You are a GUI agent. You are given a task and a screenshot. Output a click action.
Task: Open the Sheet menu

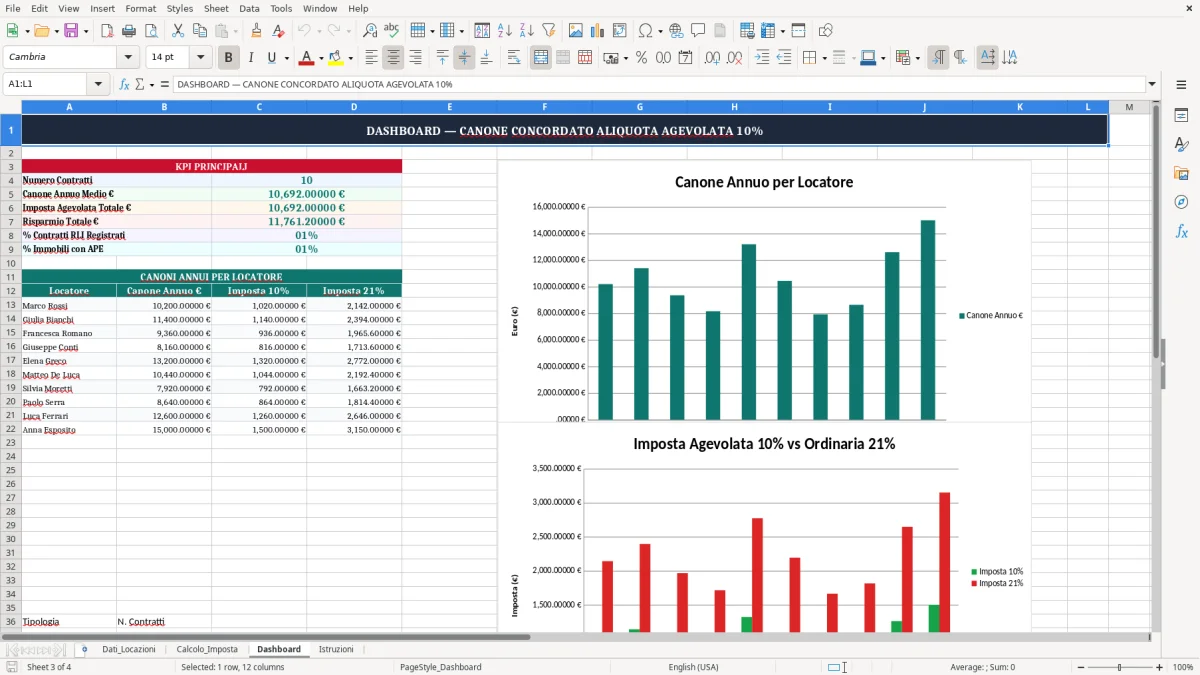pyautogui.click(x=216, y=8)
